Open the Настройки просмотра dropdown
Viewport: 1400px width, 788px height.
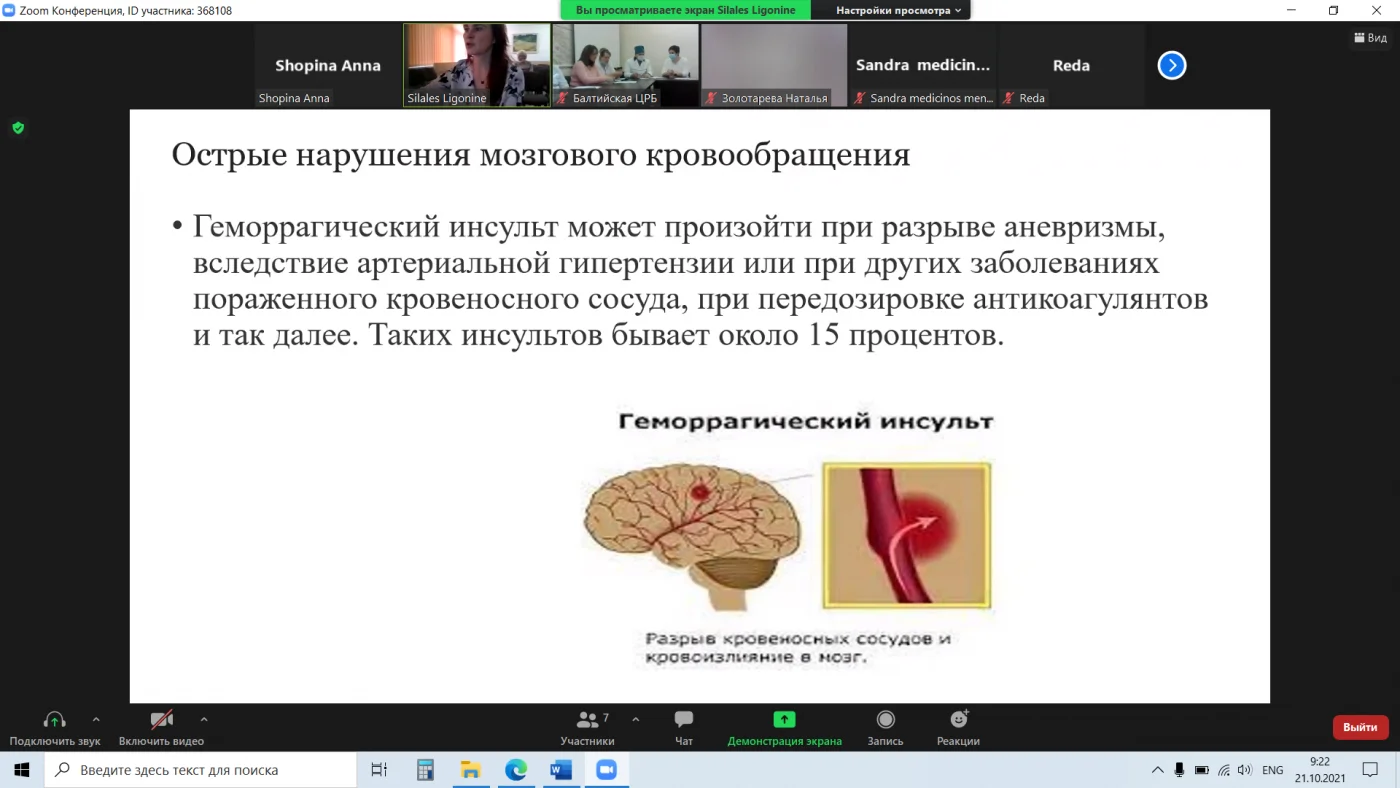click(x=898, y=10)
